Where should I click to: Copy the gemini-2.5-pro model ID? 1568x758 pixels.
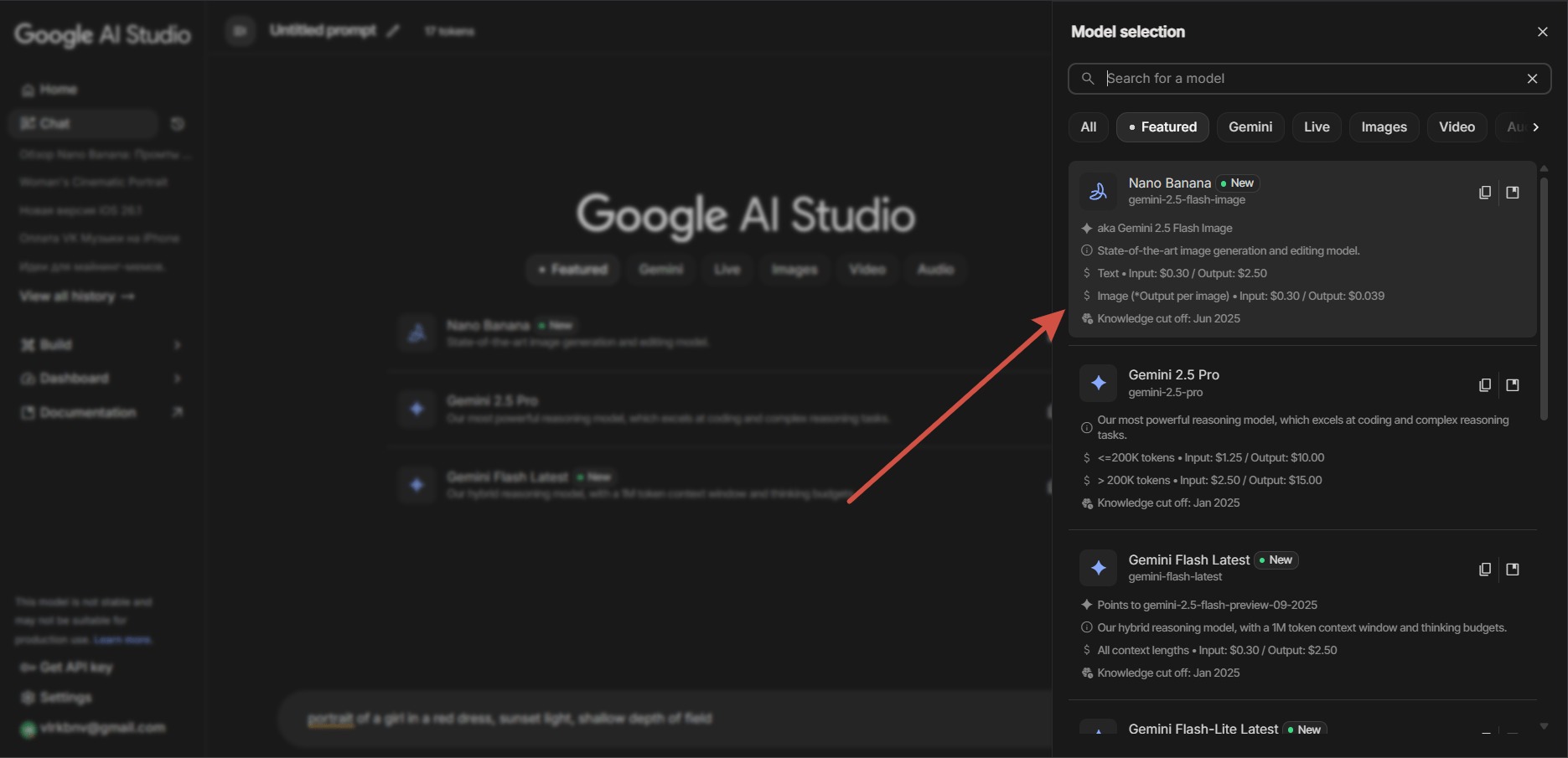click(x=1485, y=385)
